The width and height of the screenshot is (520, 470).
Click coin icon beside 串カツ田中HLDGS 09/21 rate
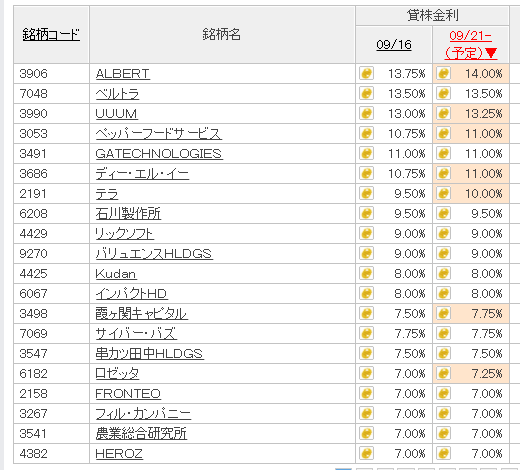(x=443, y=353)
